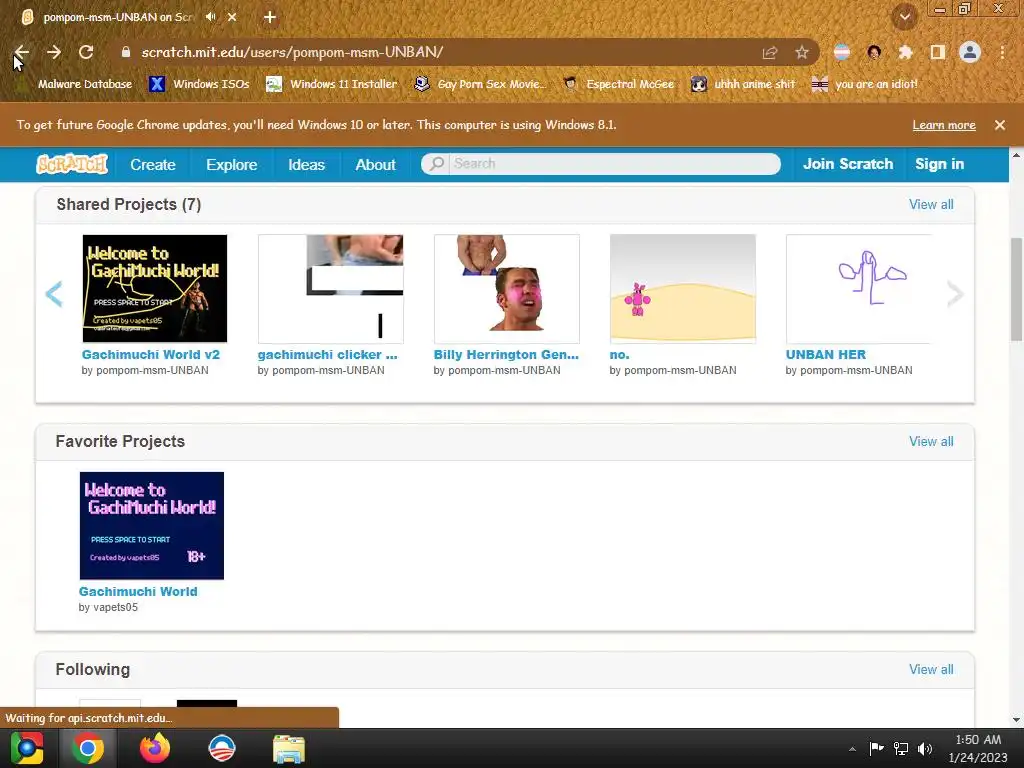Dismiss the Chrome update notification banner
Viewport: 1024px width, 768px height.
pyautogui.click(x=1000, y=125)
